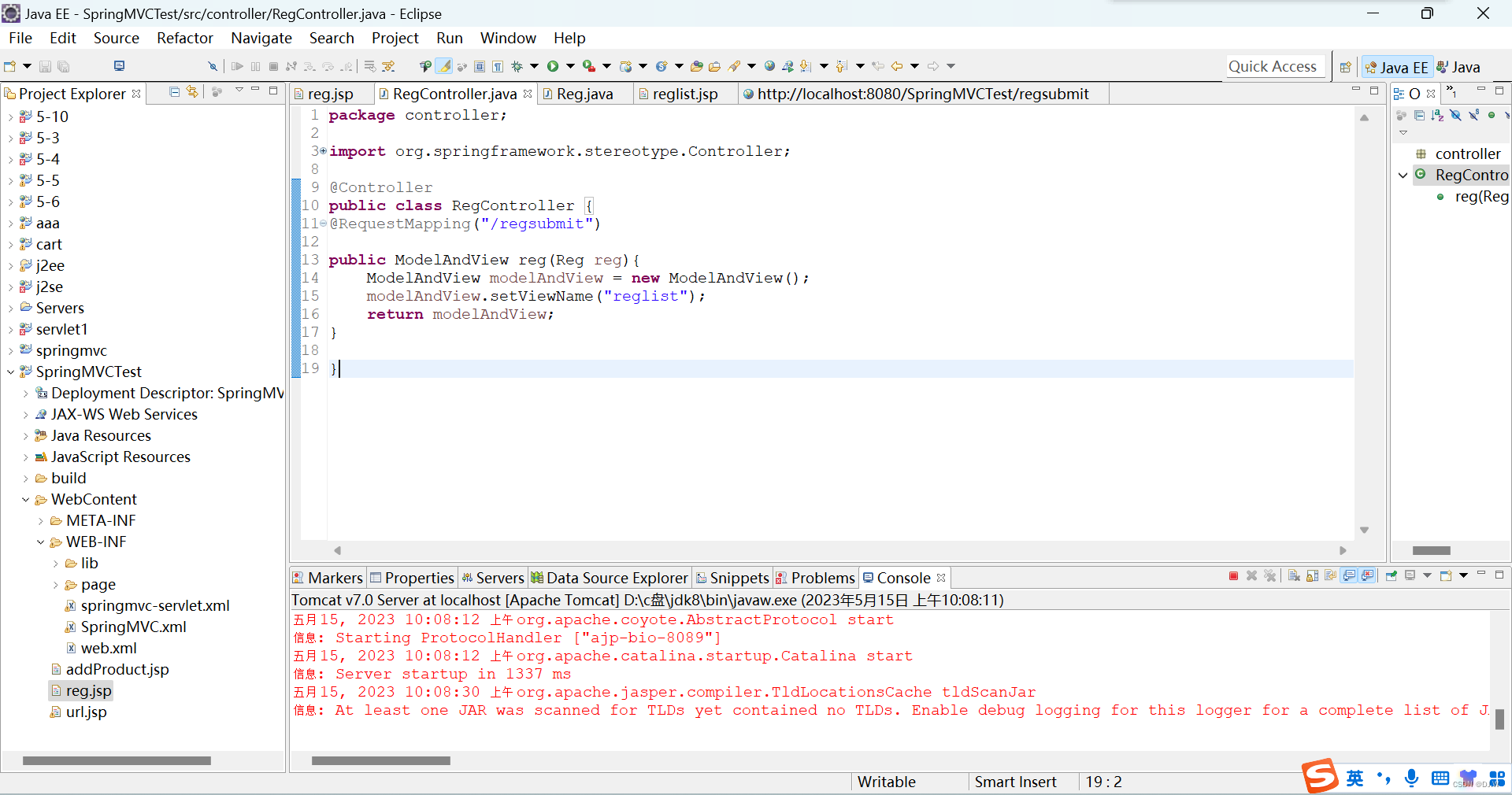
Task: Click keyboard icon in IME bar
Action: click(x=1440, y=778)
